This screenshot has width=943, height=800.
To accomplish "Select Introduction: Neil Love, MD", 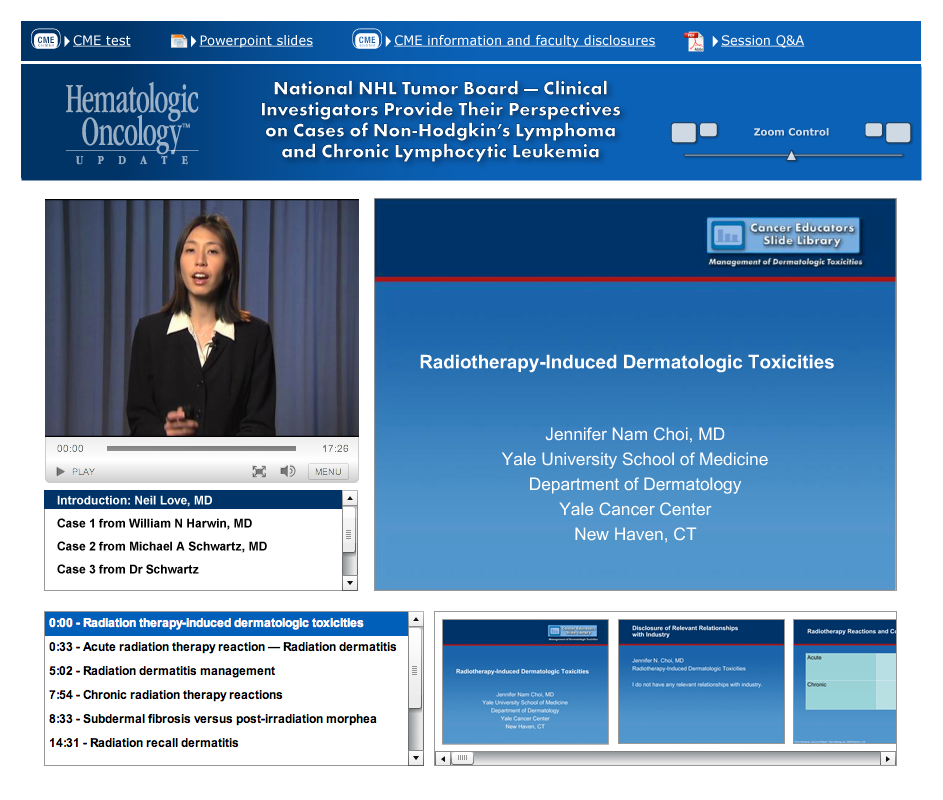I will click(x=193, y=500).
